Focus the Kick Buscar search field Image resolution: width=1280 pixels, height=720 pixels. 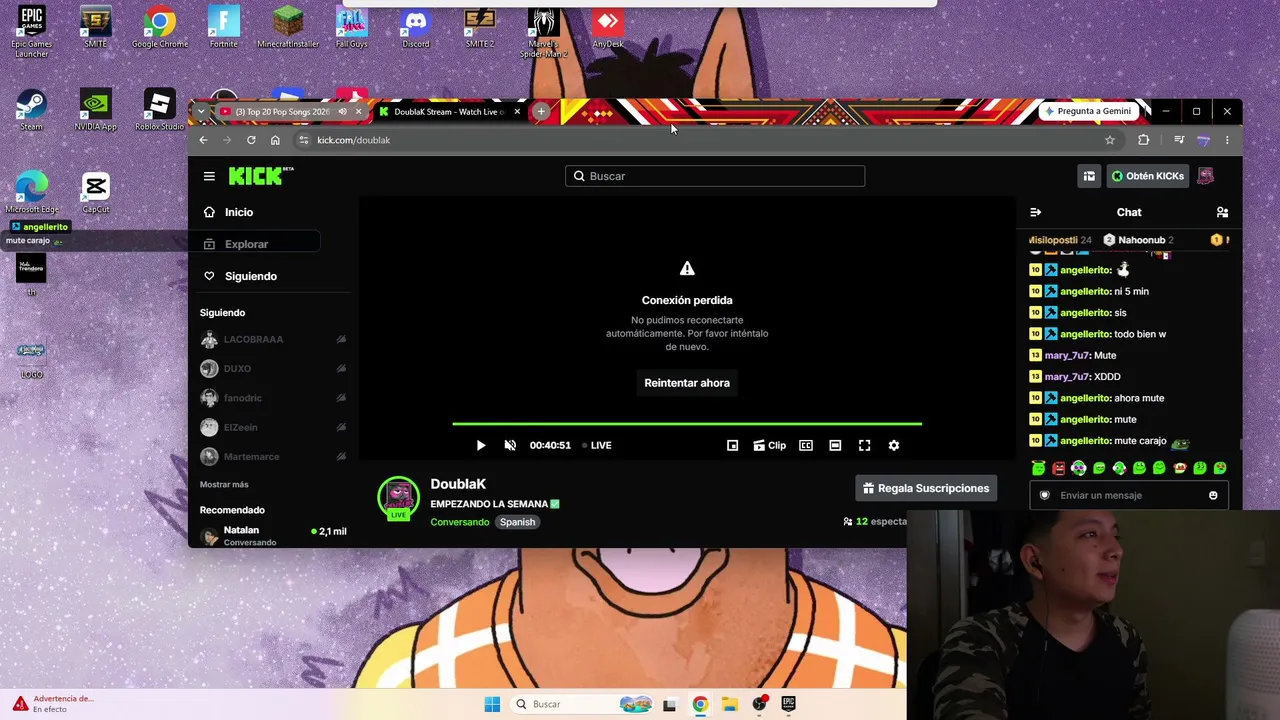715,176
